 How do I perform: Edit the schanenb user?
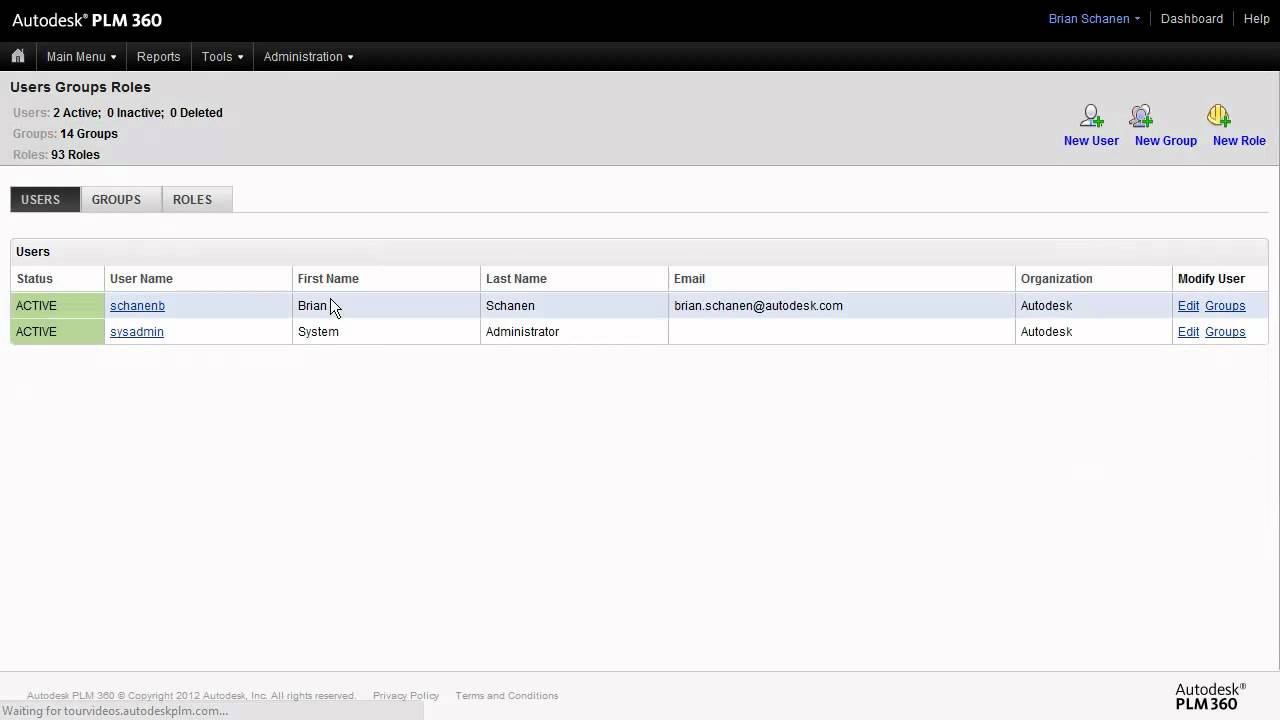coord(1188,306)
